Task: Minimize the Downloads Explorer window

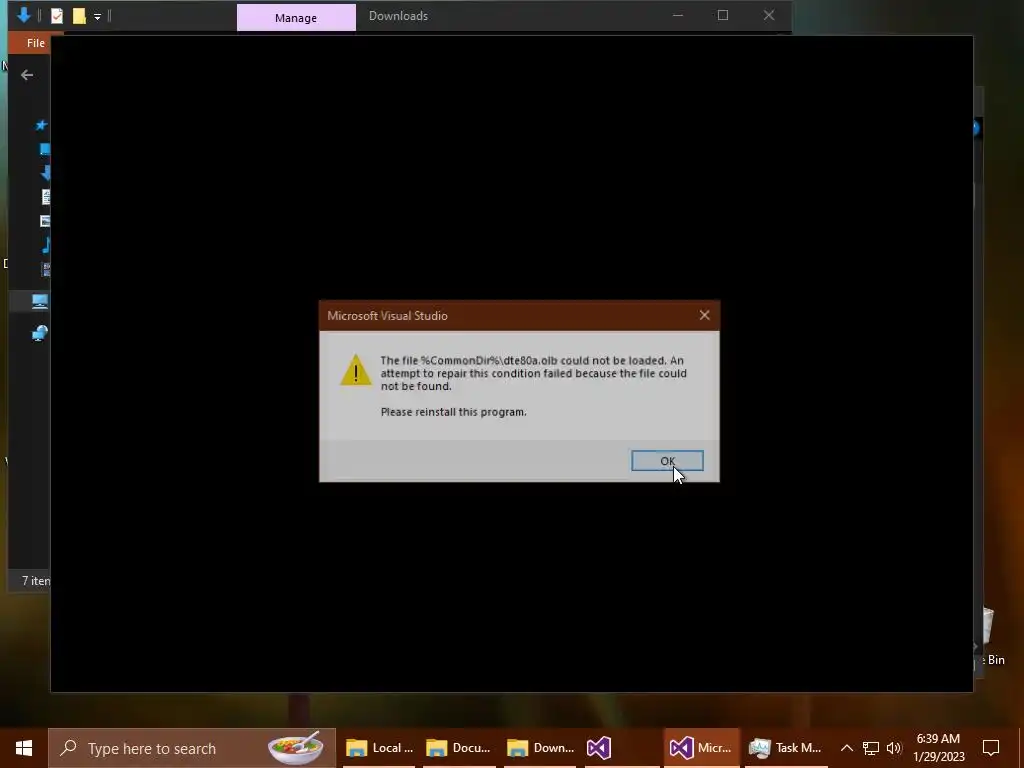Action: pos(678,15)
